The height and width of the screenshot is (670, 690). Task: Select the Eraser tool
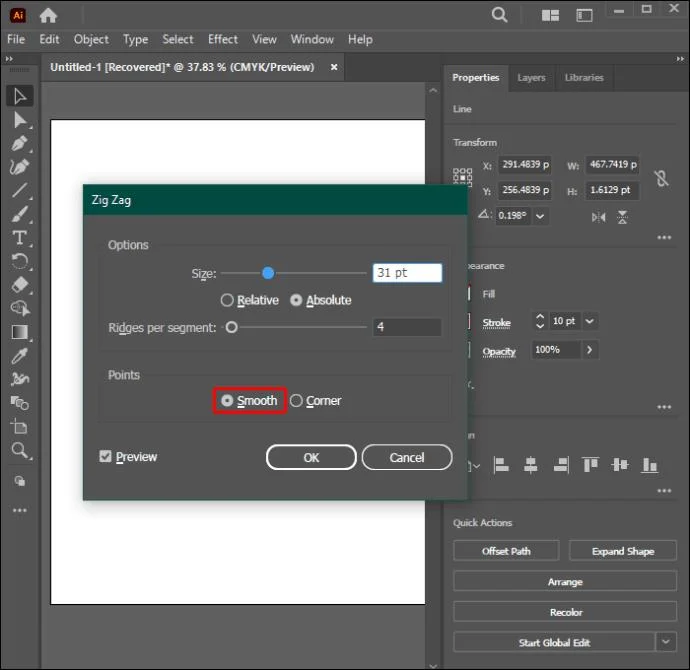click(x=19, y=285)
